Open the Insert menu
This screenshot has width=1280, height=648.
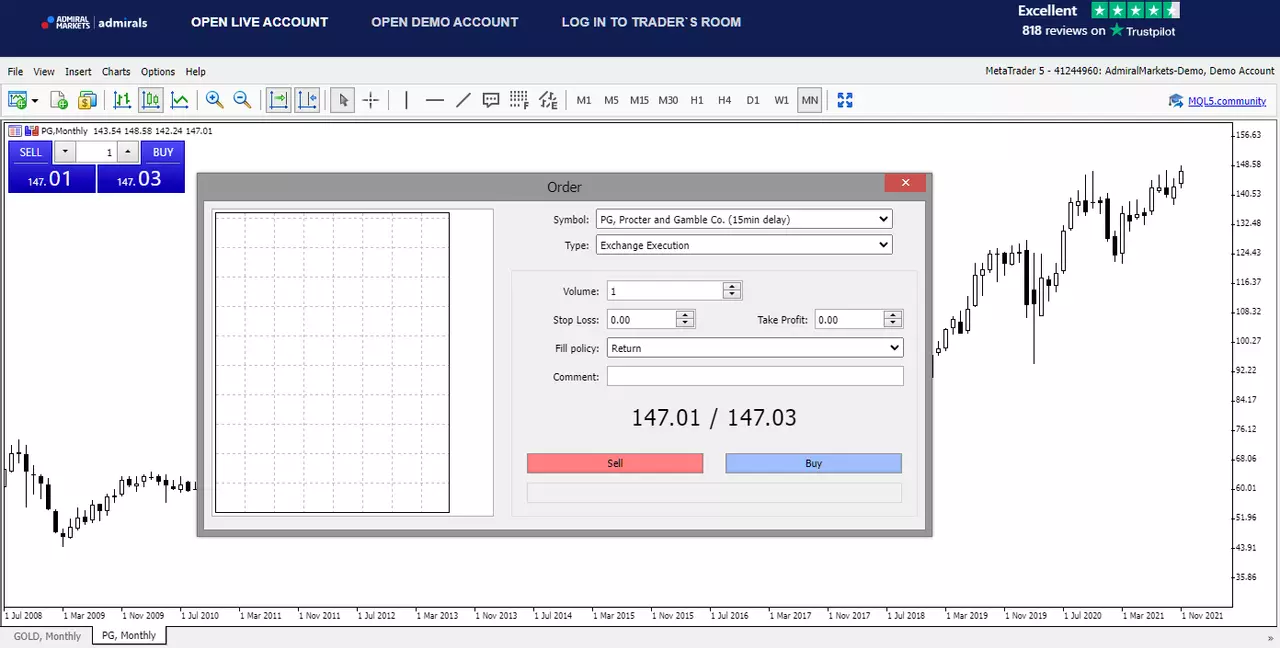coord(78,72)
